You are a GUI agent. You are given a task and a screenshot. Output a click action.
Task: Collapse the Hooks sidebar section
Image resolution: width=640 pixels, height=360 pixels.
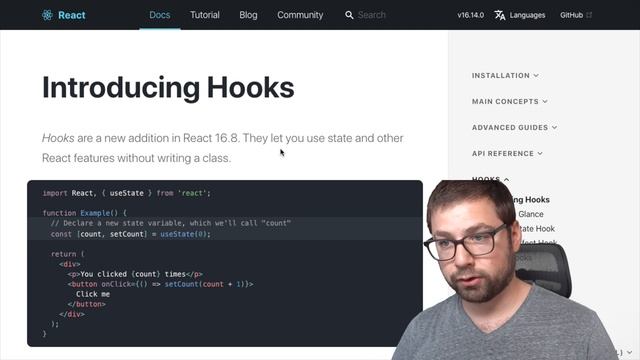point(491,179)
